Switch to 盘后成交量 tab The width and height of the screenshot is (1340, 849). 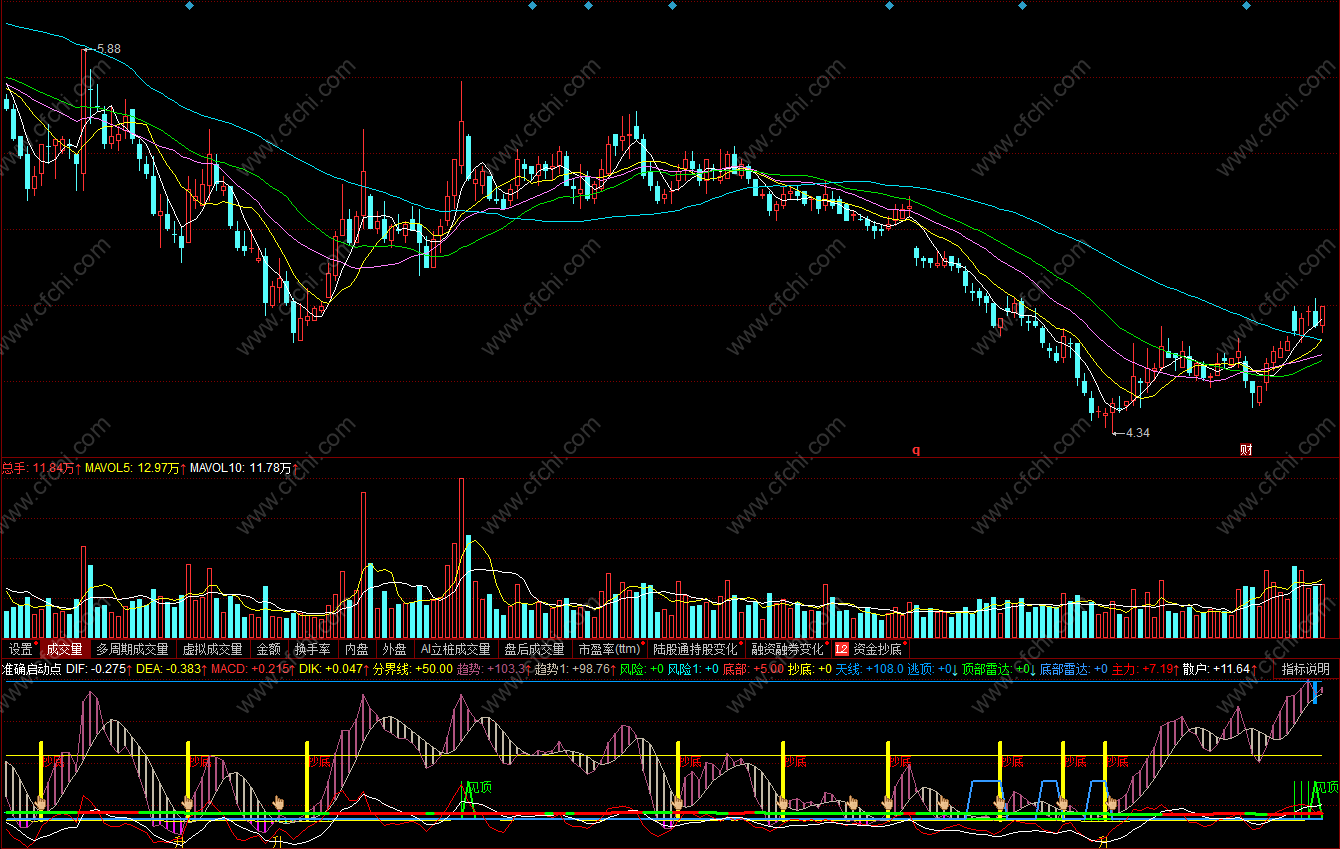tap(534, 649)
